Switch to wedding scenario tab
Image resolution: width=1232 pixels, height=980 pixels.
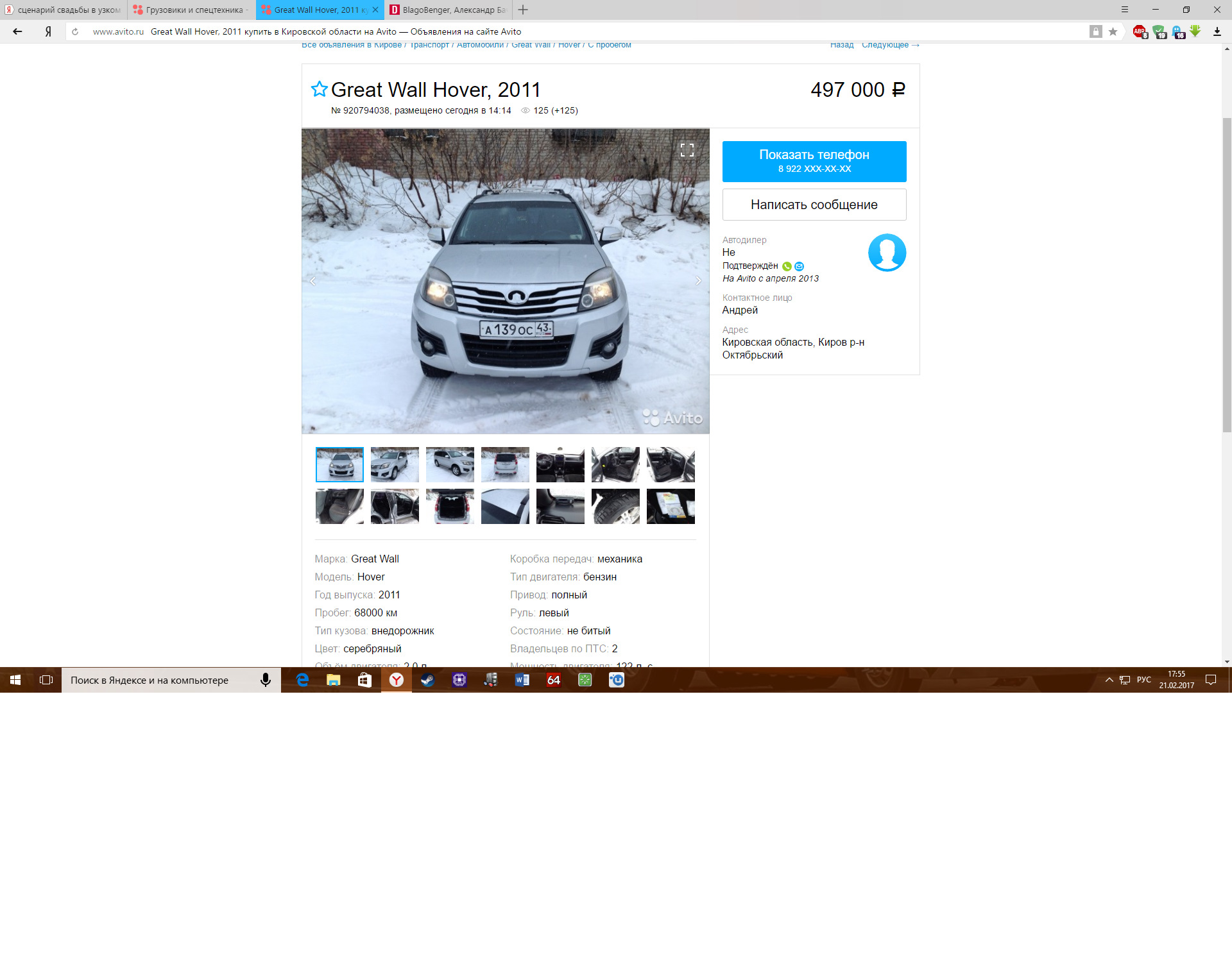(x=64, y=10)
